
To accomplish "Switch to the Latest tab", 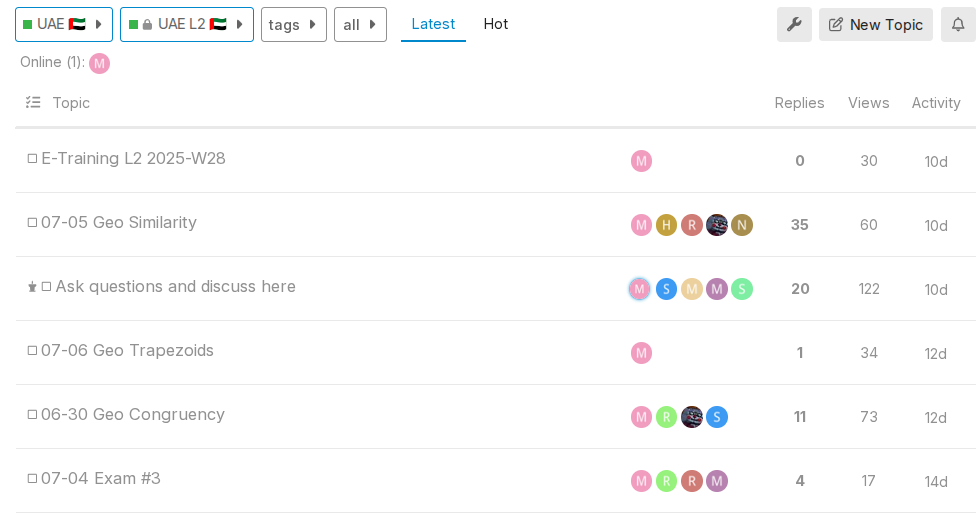I will click(x=433, y=24).
